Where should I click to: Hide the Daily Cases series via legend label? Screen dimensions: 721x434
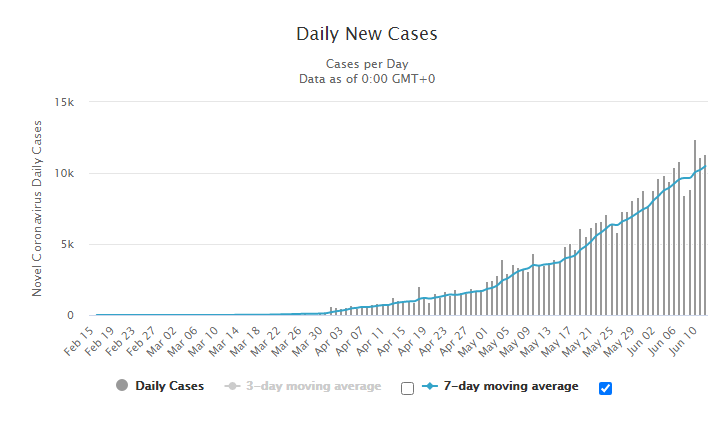pyautogui.click(x=169, y=386)
